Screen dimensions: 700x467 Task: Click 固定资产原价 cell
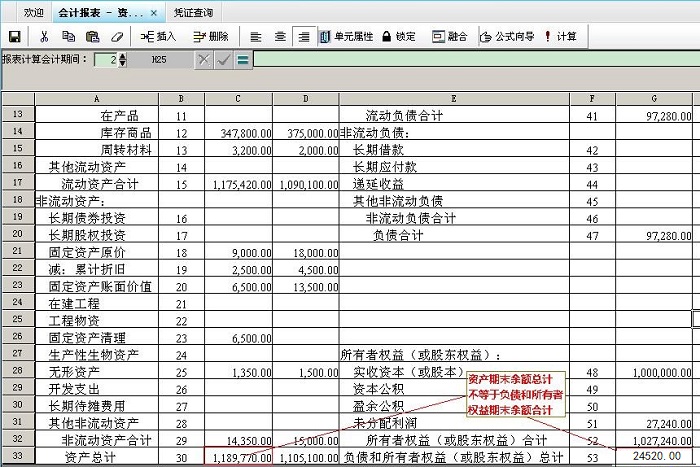(x=97, y=252)
